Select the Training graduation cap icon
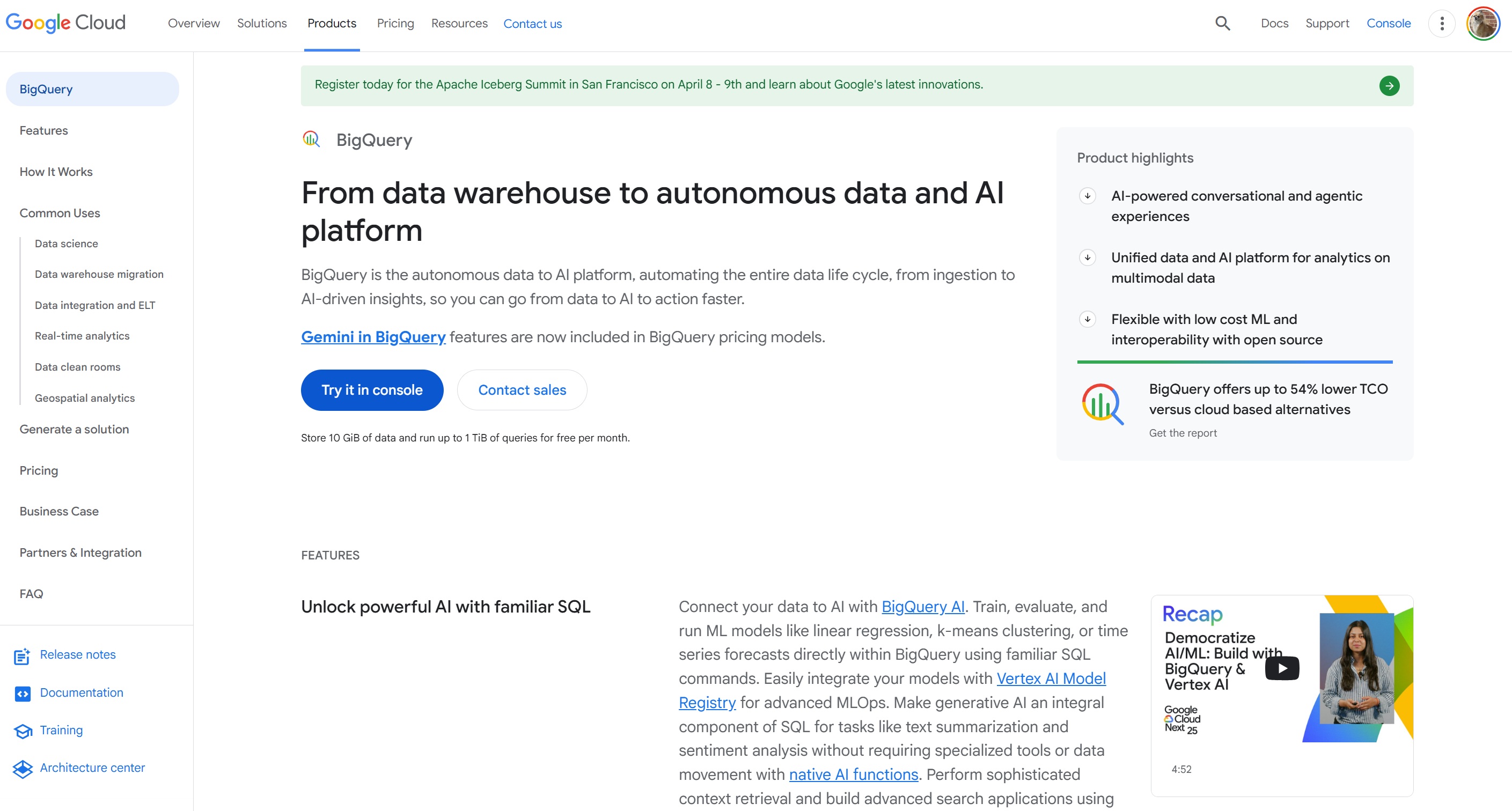Viewport: 1512px width, 811px height. click(x=23, y=732)
